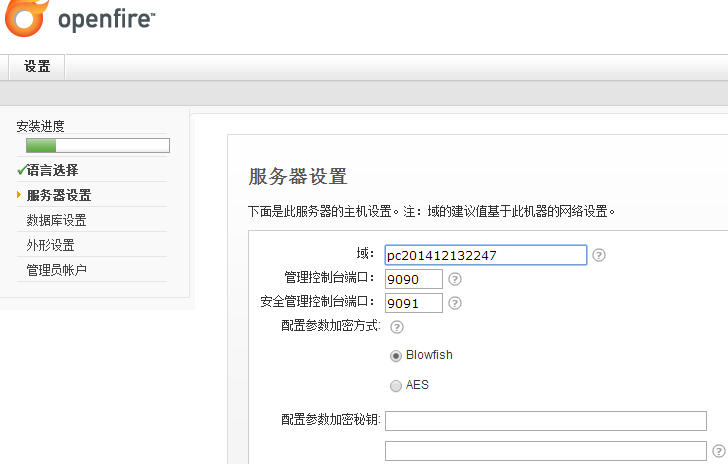Focus the 域 input field

pos(486,255)
